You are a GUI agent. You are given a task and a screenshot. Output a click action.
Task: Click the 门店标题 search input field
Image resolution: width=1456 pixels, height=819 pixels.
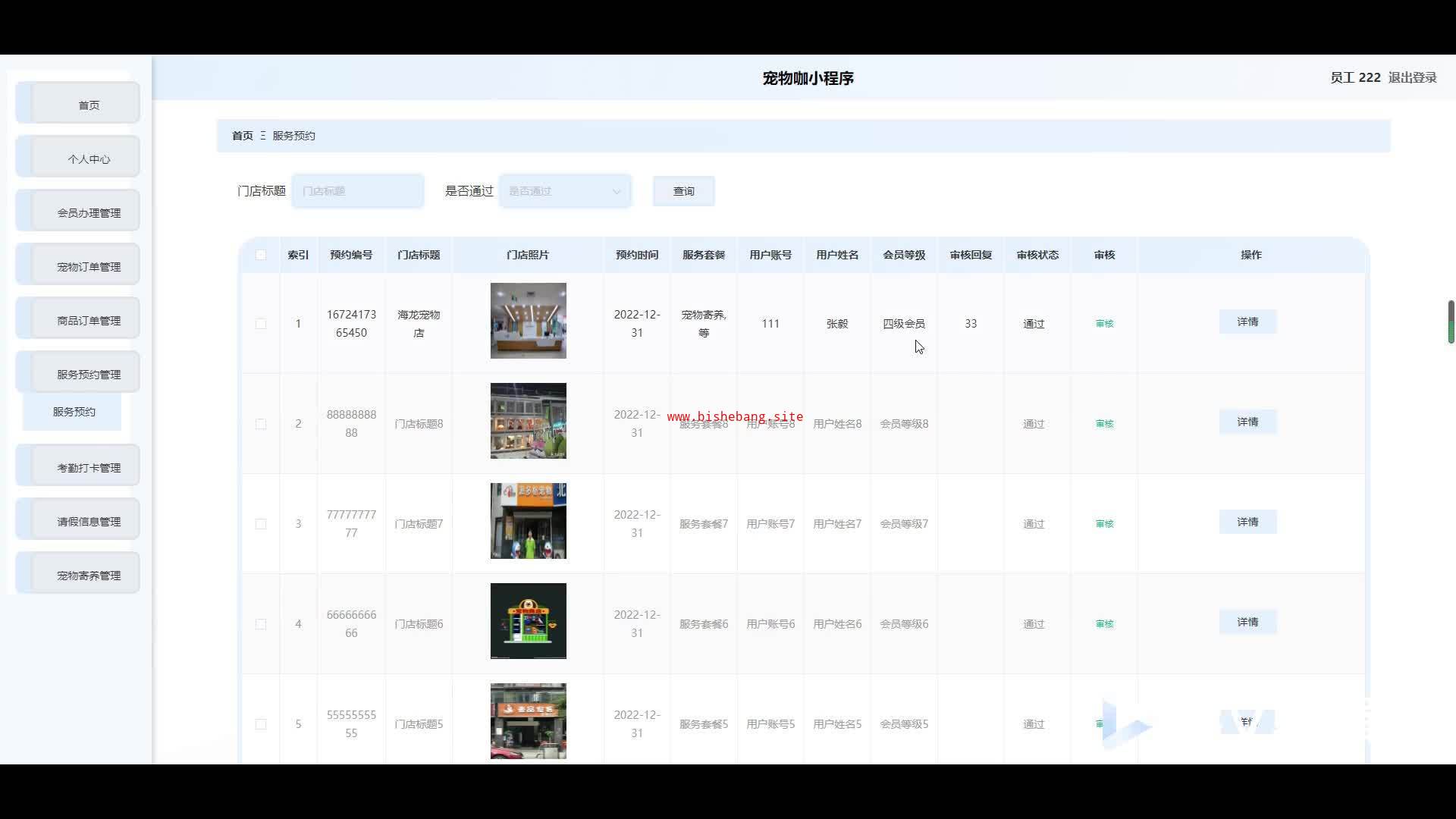357,191
